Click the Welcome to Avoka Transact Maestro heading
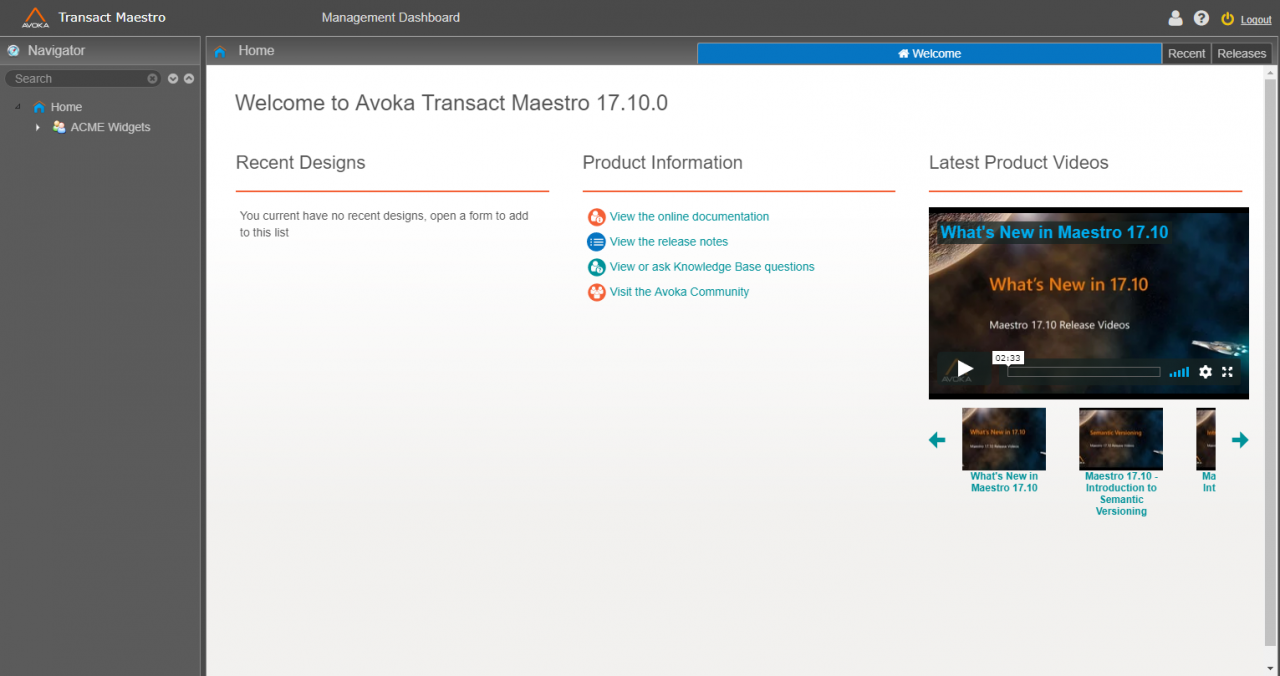This screenshot has height=676, width=1280. click(451, 102)
